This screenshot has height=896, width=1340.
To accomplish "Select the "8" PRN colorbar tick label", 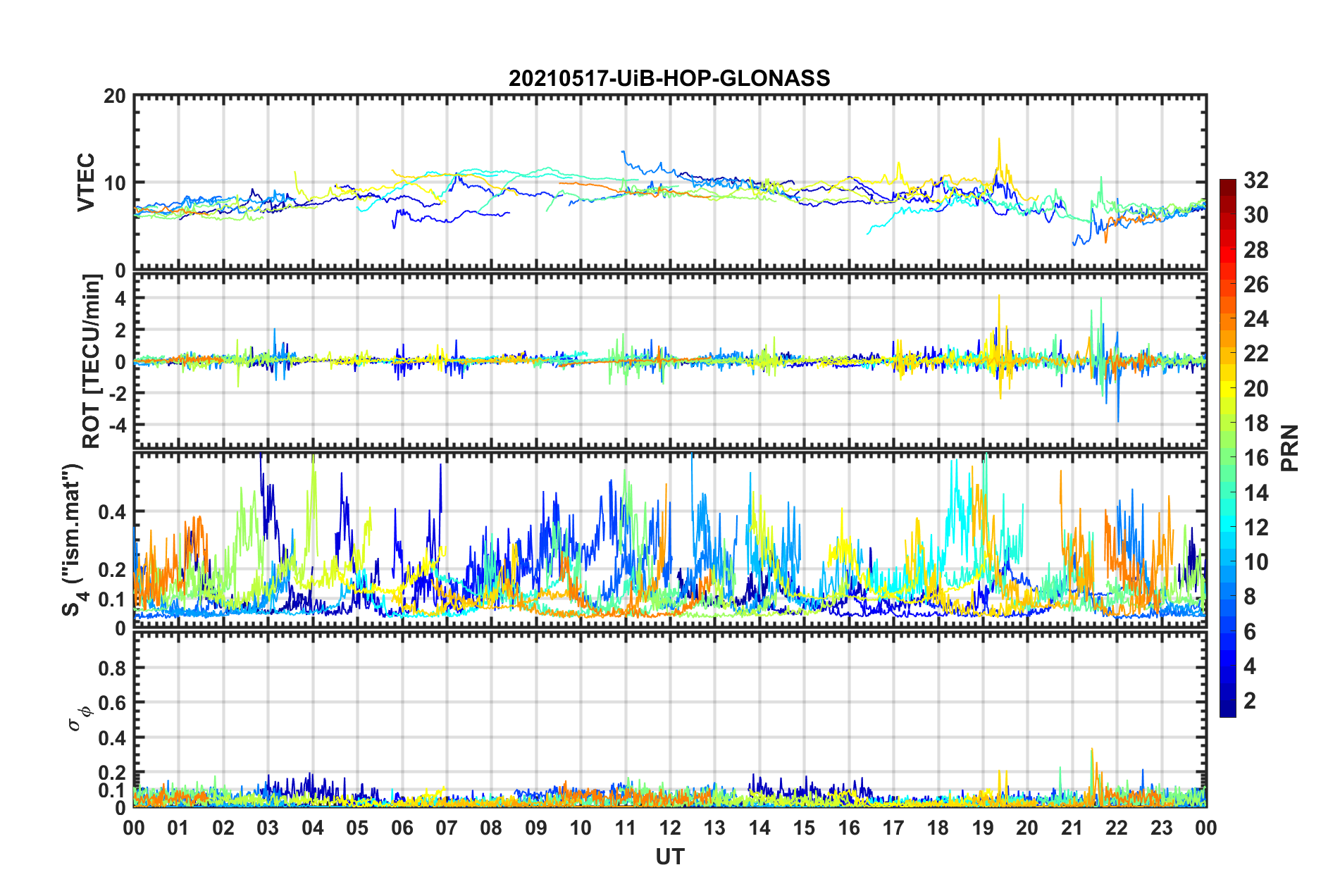I will pyautogui.click(x=1250, y=597).
